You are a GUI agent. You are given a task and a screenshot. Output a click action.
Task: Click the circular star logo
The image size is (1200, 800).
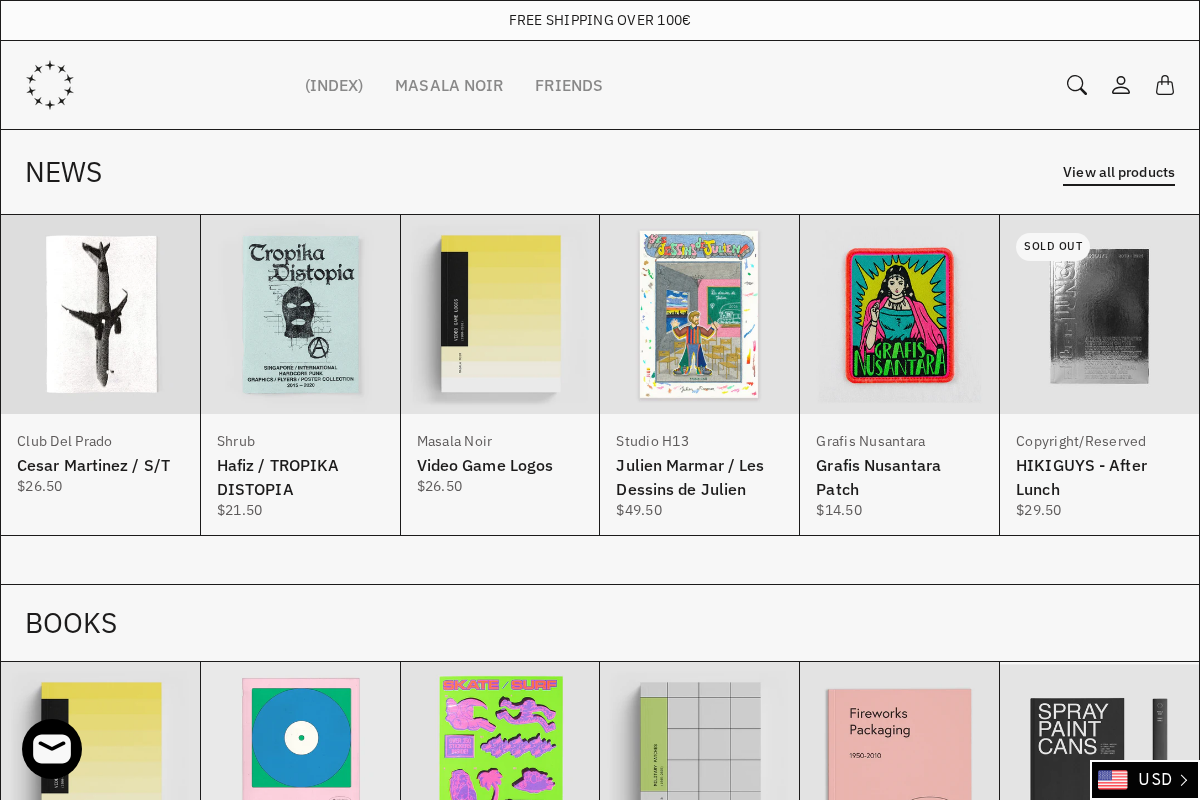(x=50, y=85)
